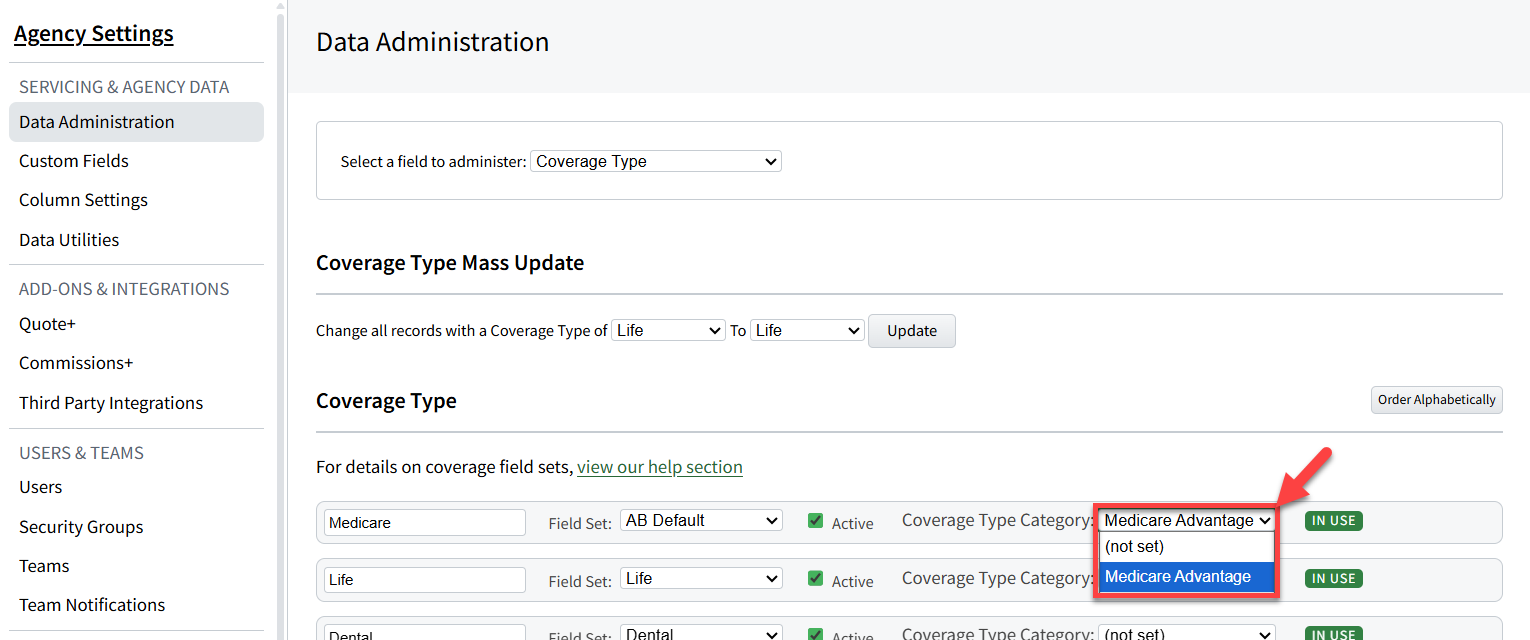Click the Medicare row Coverage Type Category dropdown

click(x=1187, y=520)
